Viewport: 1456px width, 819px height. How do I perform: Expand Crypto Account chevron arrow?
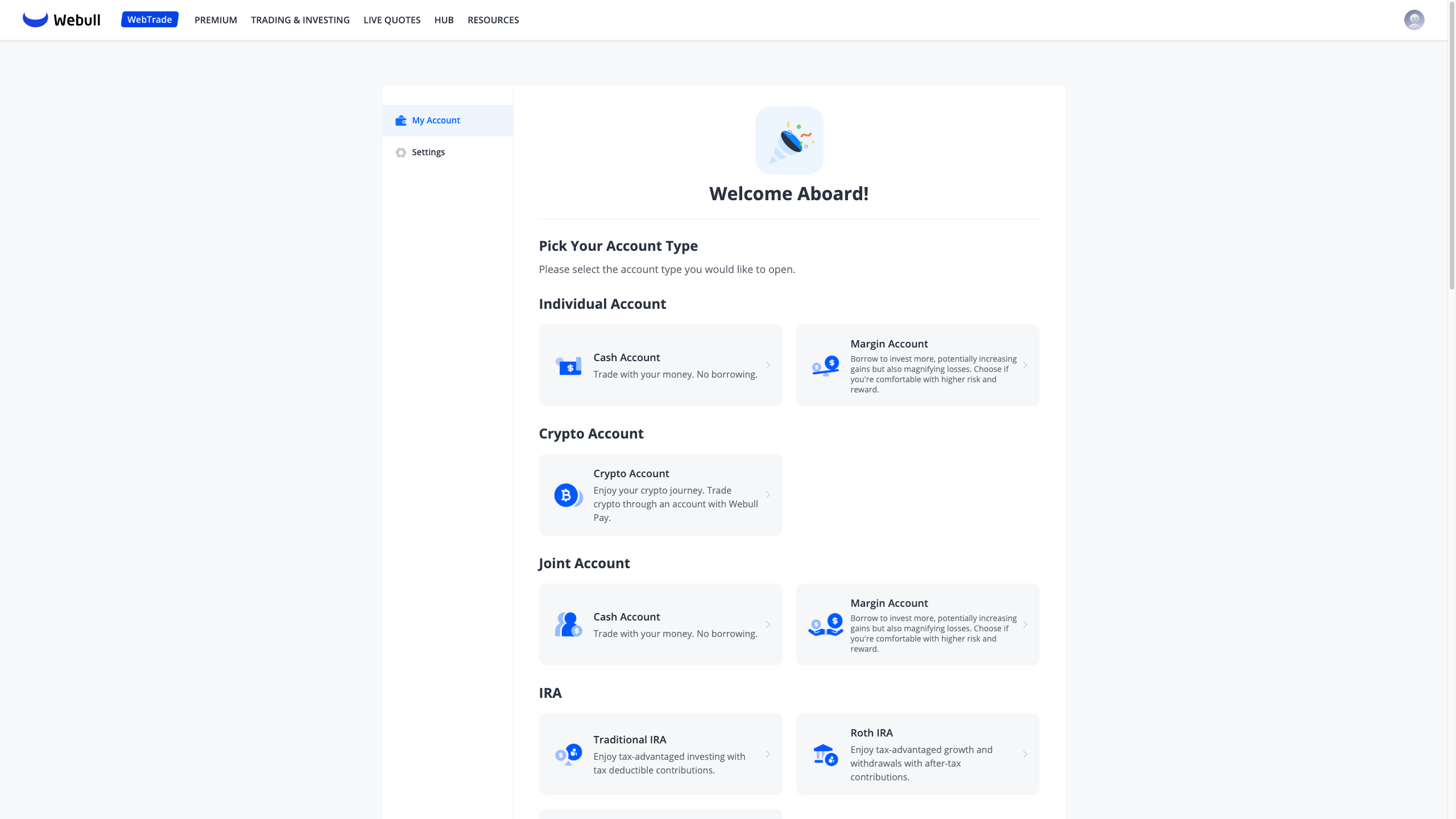[768, 495]
